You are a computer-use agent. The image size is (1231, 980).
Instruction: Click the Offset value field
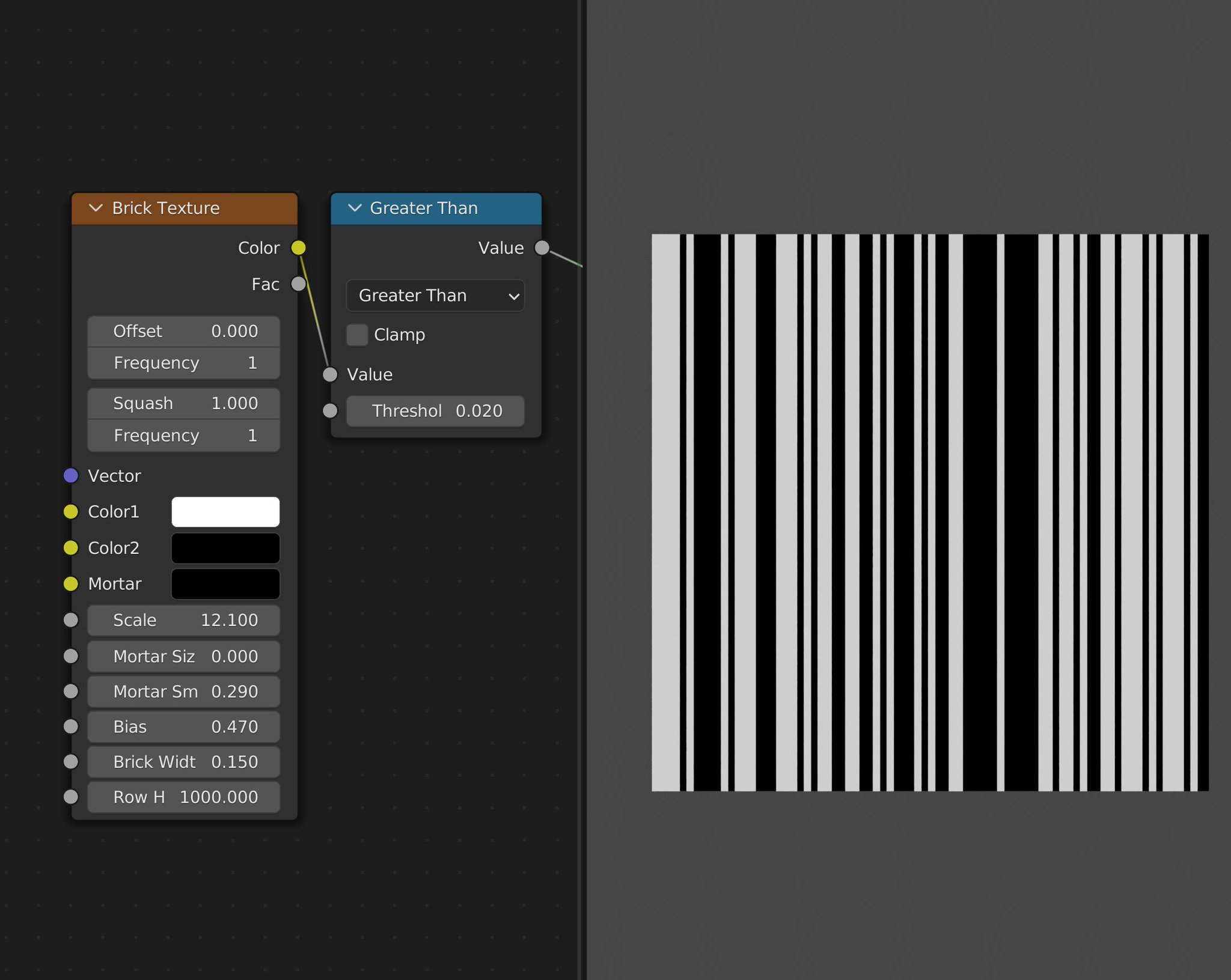click(x=183, y=331)
